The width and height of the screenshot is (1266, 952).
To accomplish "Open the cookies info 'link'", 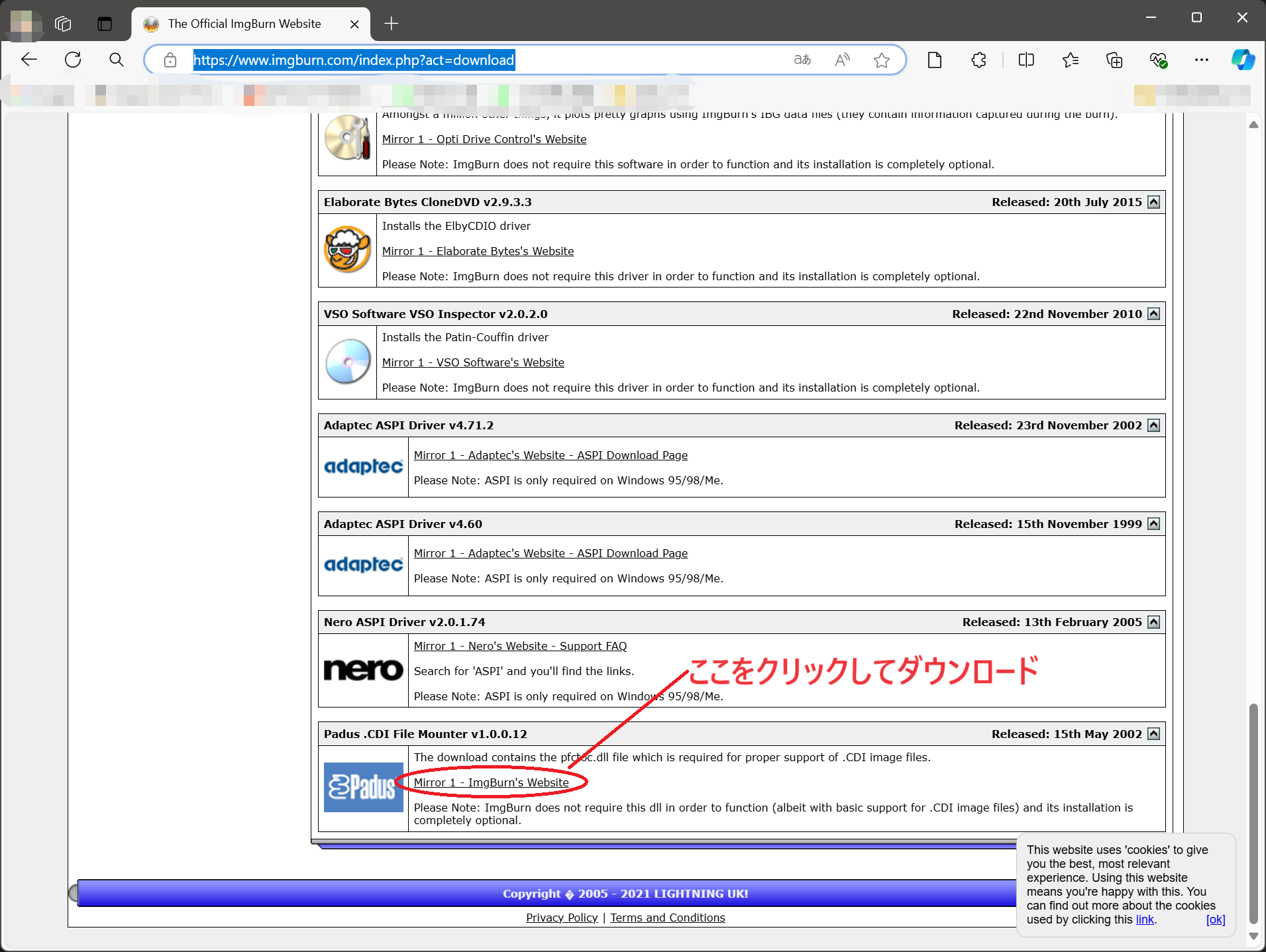I will click(1144, 920).
